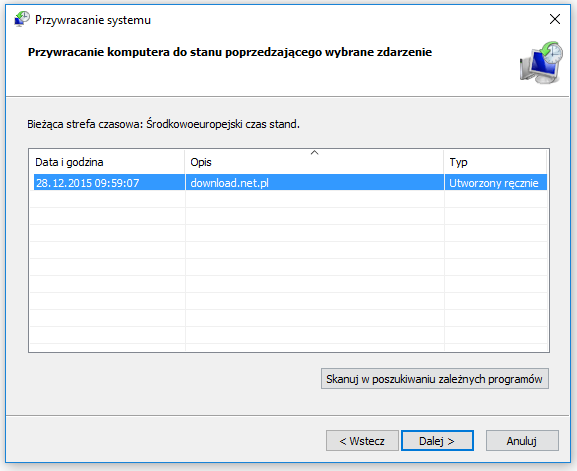
Task: Click column divider between Opis and Typ
Action: 444,162
